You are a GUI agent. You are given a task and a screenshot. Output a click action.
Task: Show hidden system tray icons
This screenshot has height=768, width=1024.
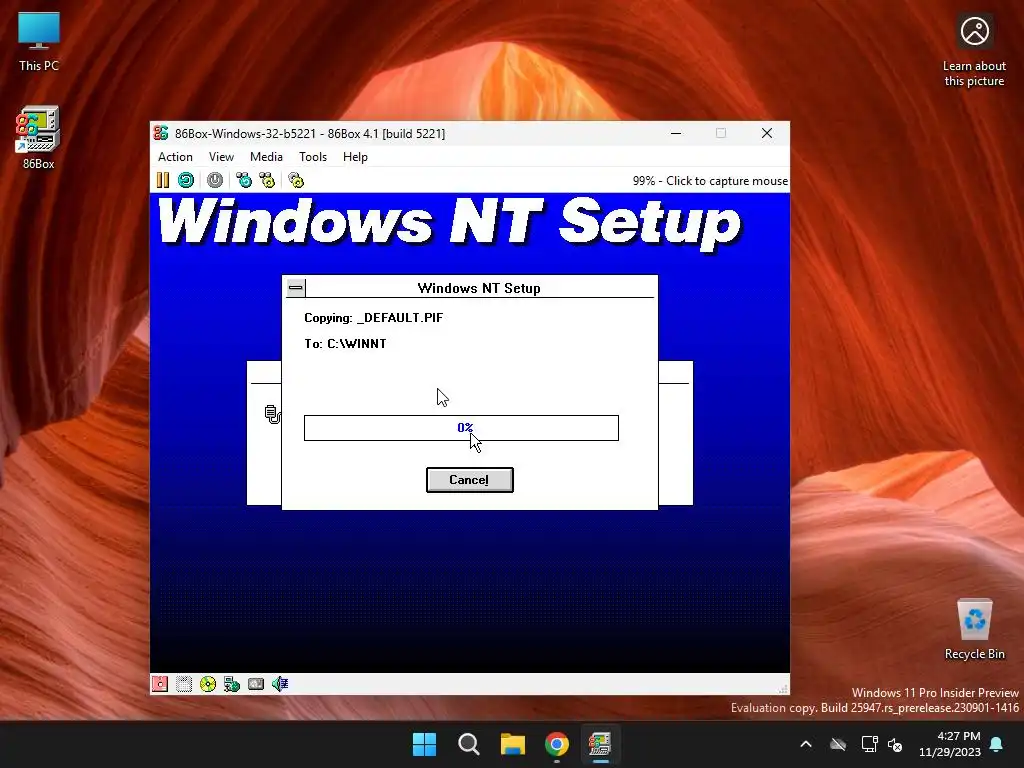pos(806,744)
